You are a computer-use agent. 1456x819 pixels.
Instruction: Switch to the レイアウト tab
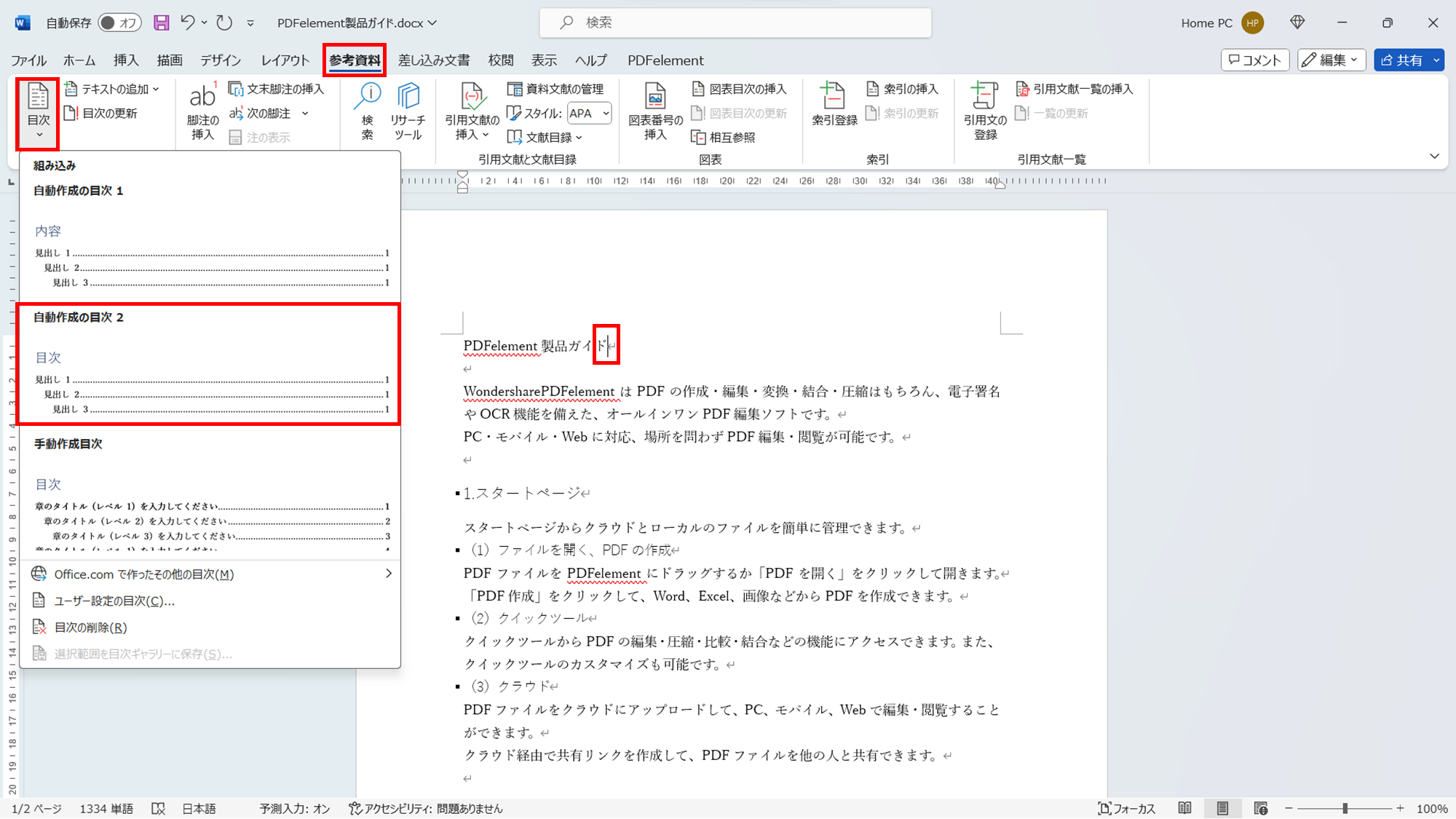coord(285,60)
